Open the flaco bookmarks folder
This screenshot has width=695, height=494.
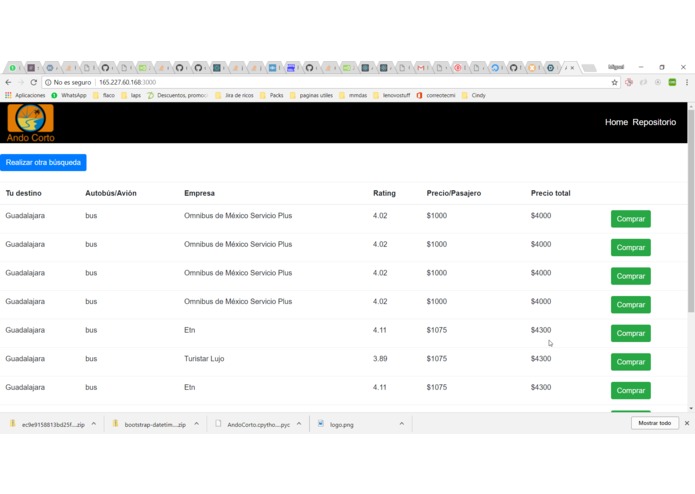coord(104,95)
